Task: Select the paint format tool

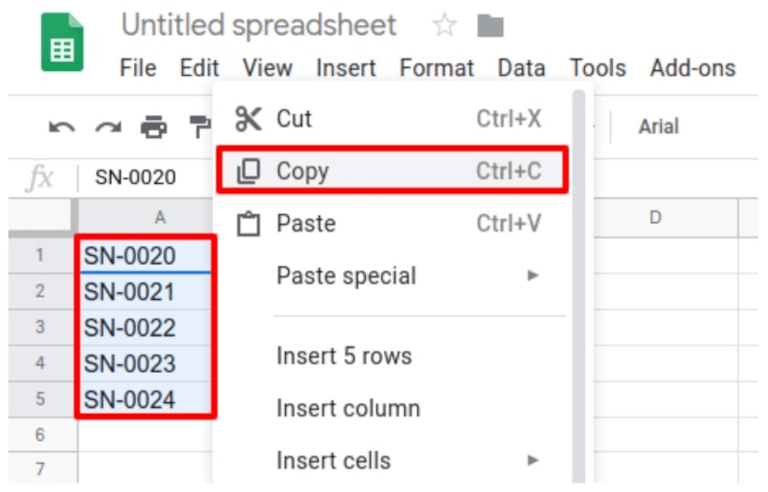Action: [x=201, y=128]
